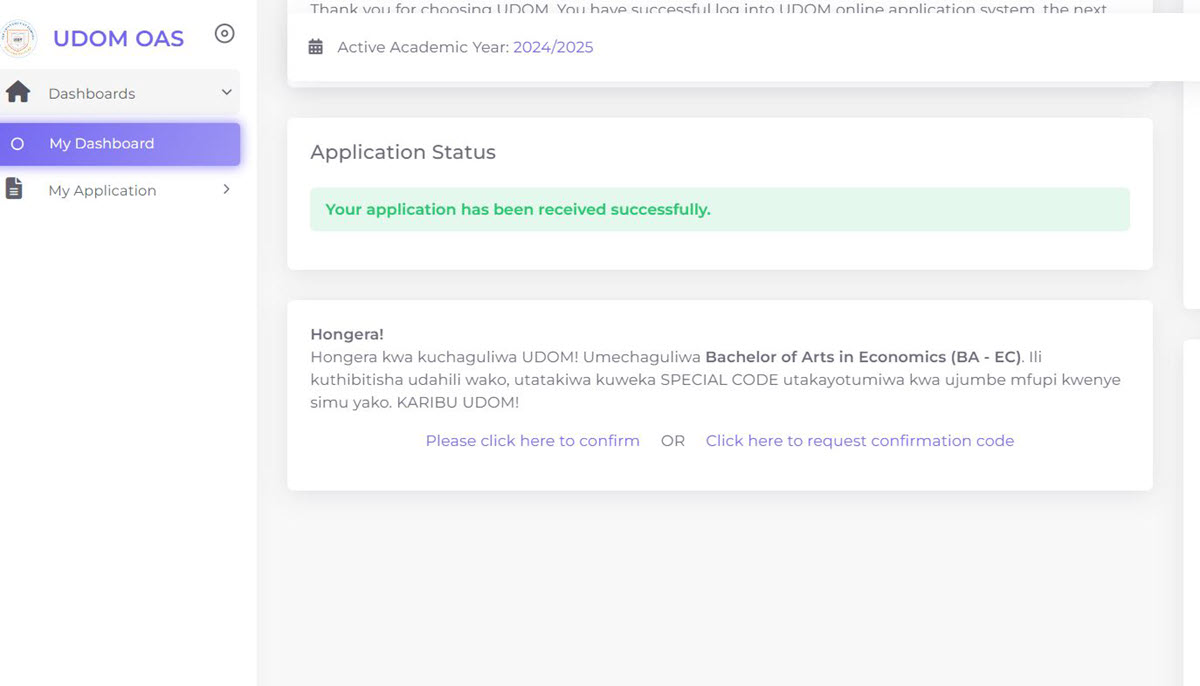The width and height of the screenshot is (1200, 686).
Task: Open the 2024/2025 academic year link
Action: pyautogui.click(x=553, y=47)
